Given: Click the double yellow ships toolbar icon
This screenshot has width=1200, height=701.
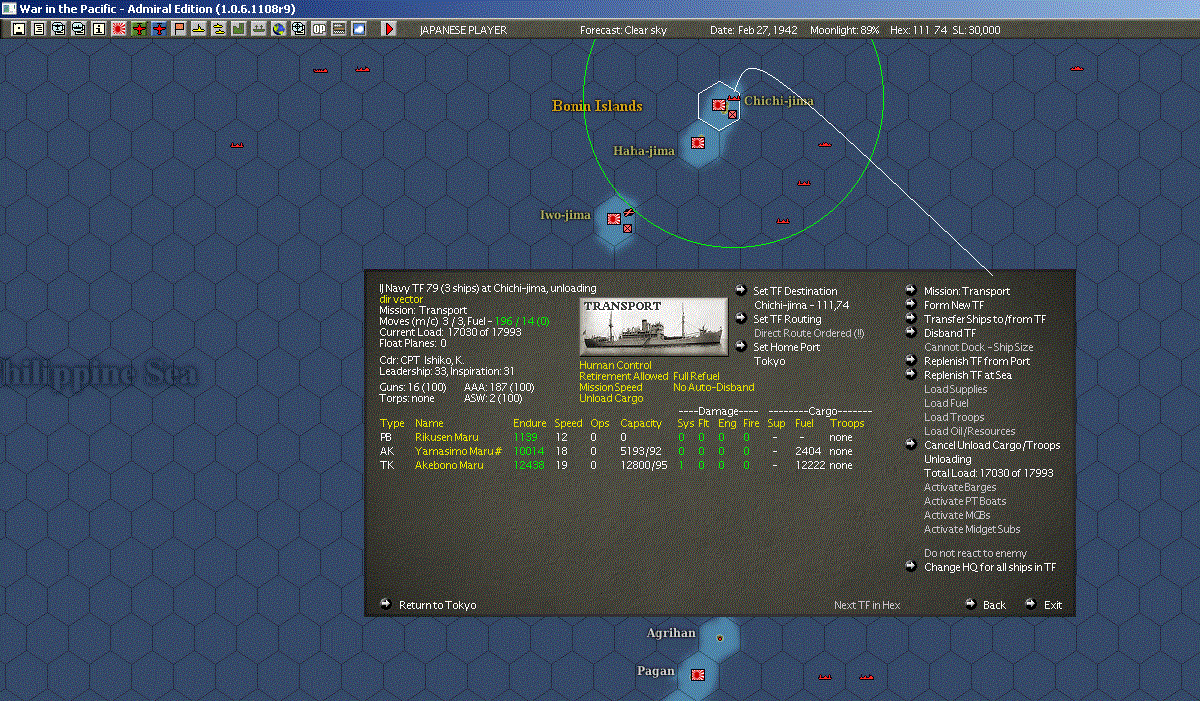Looking at the screenshot, I should (218, 30).
